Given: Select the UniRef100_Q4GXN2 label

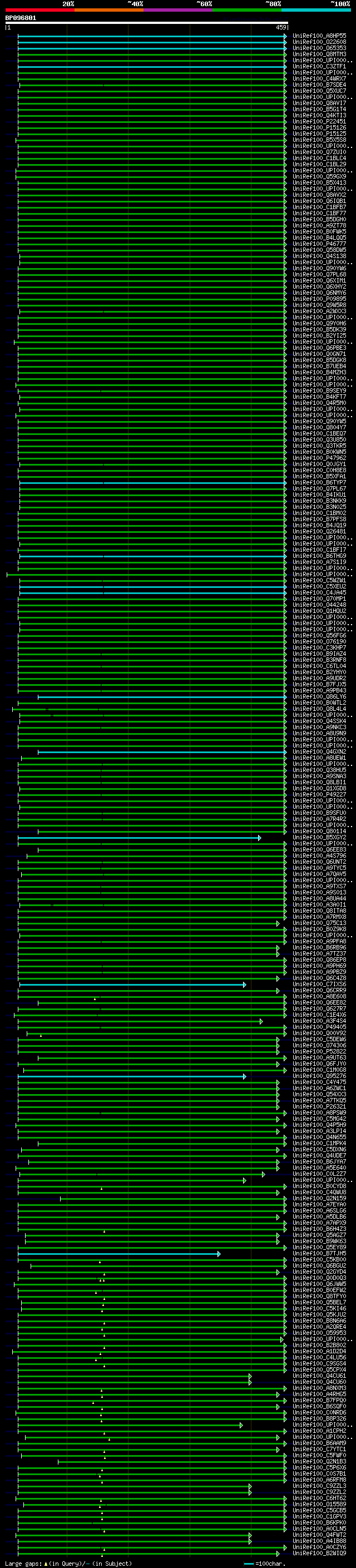Looking at the screenshot, I should (x=319, y=752).
